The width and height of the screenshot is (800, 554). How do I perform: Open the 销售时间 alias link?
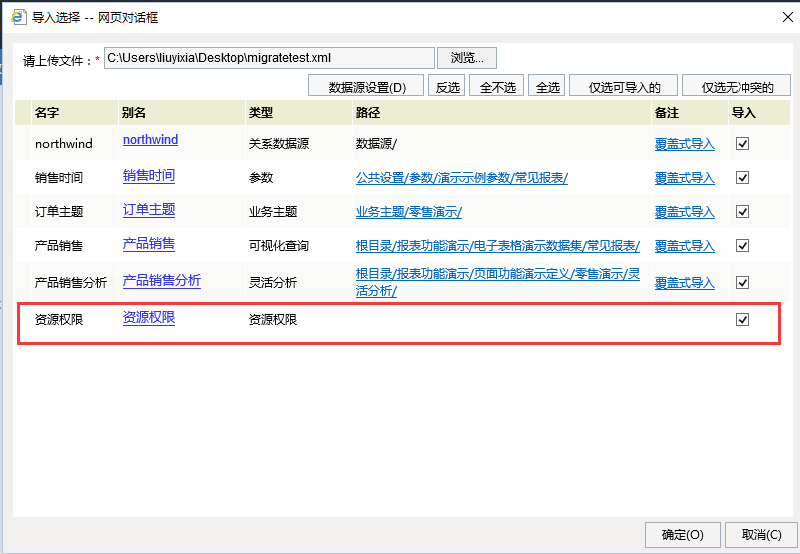point(149,175)
